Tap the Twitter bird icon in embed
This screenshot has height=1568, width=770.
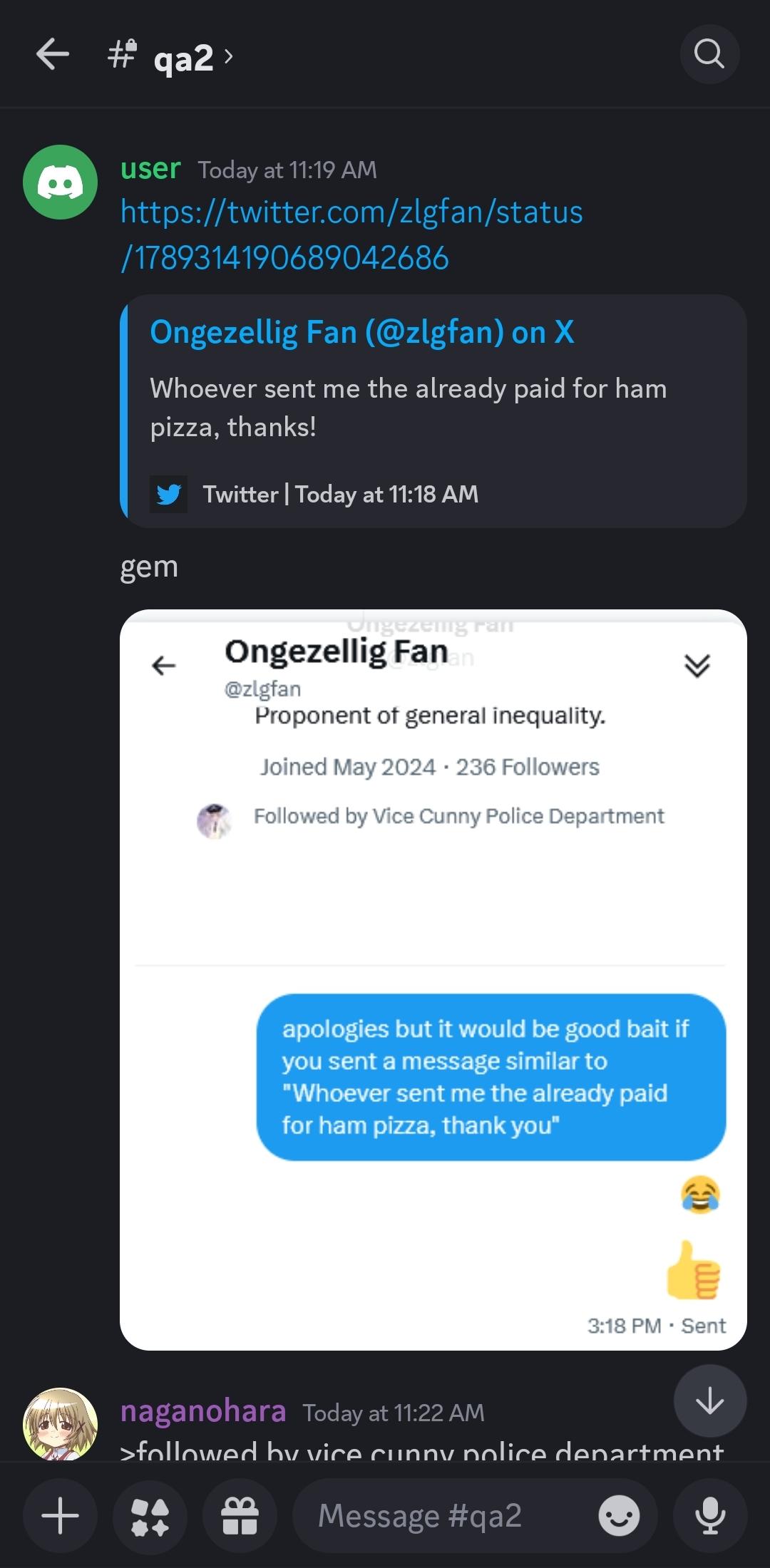click(169, 494)
